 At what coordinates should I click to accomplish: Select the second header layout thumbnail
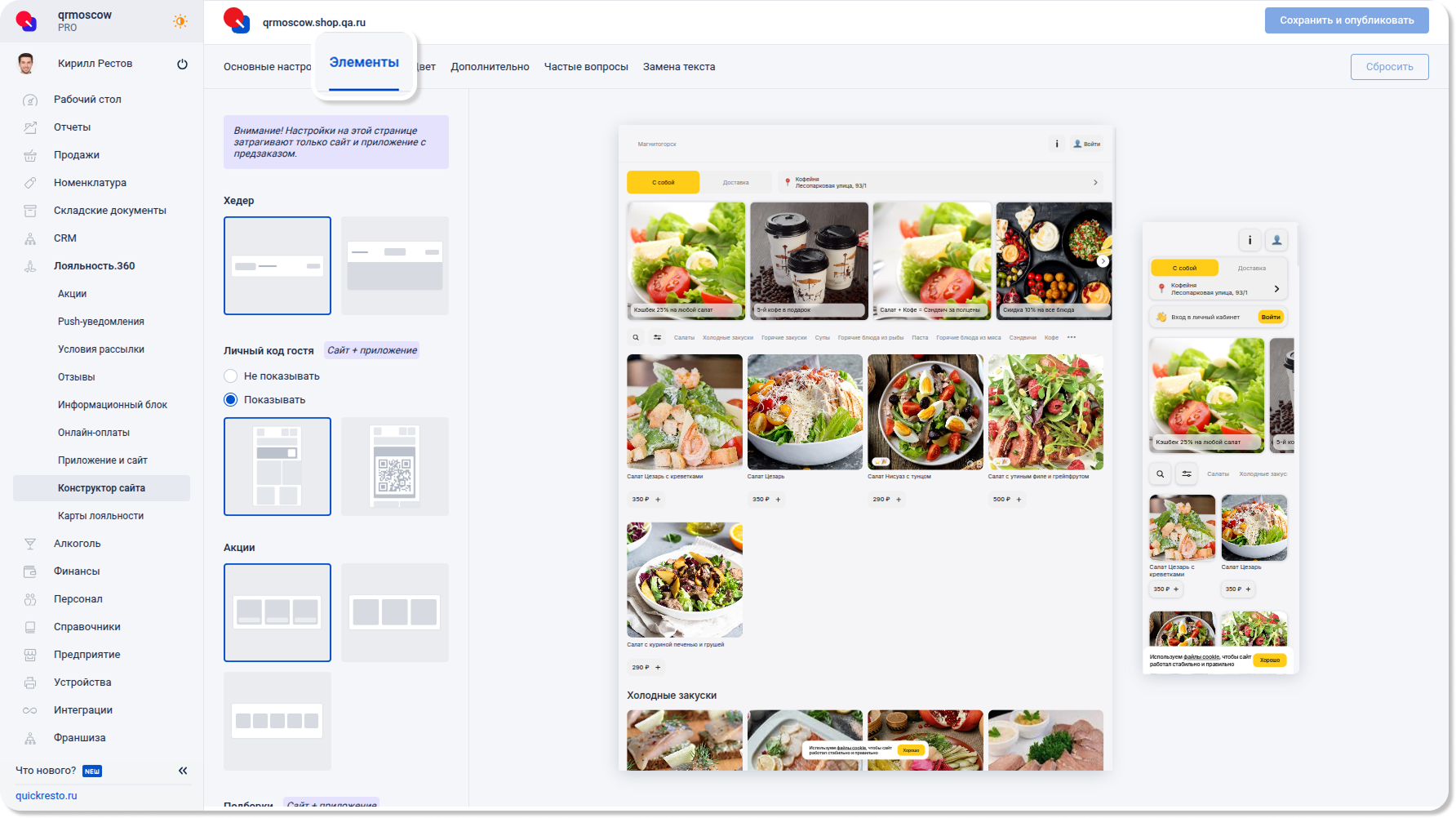tap(394, 265)
